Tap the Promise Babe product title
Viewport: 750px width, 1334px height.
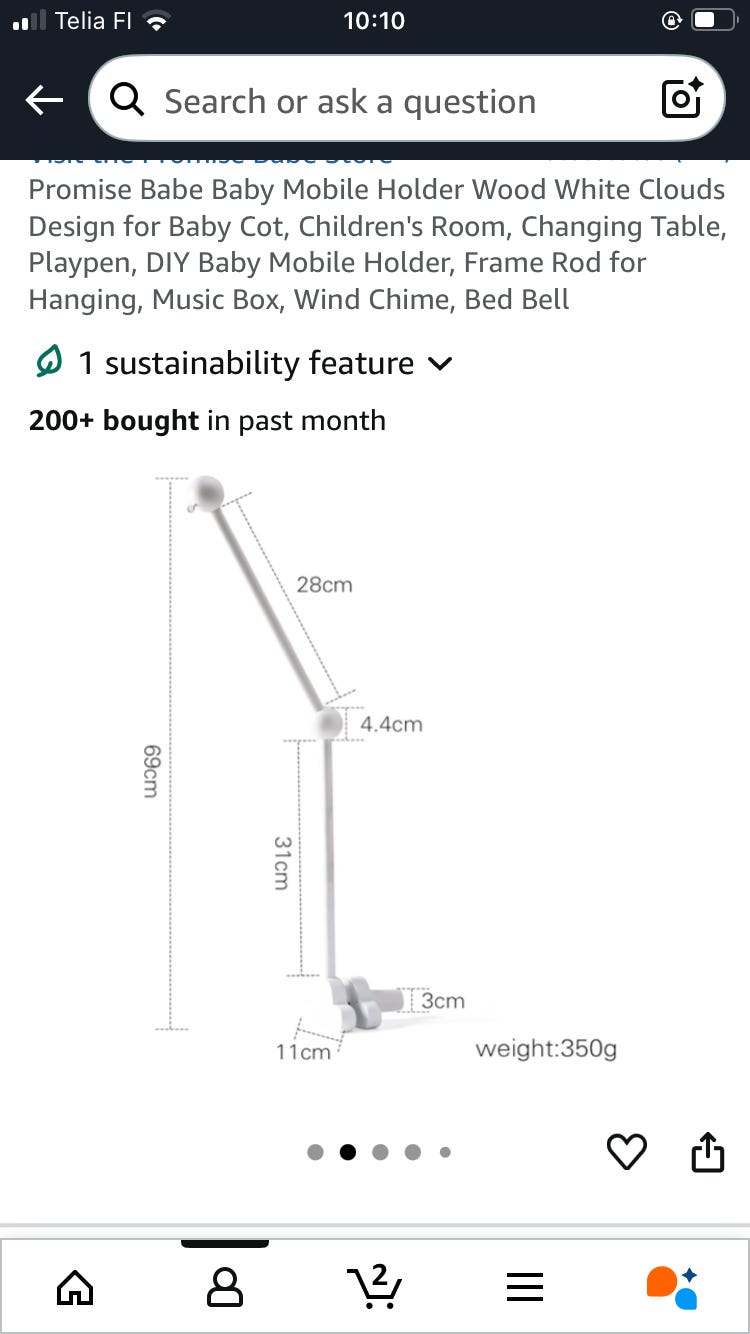pyautogui.click(x=376, y=244)
